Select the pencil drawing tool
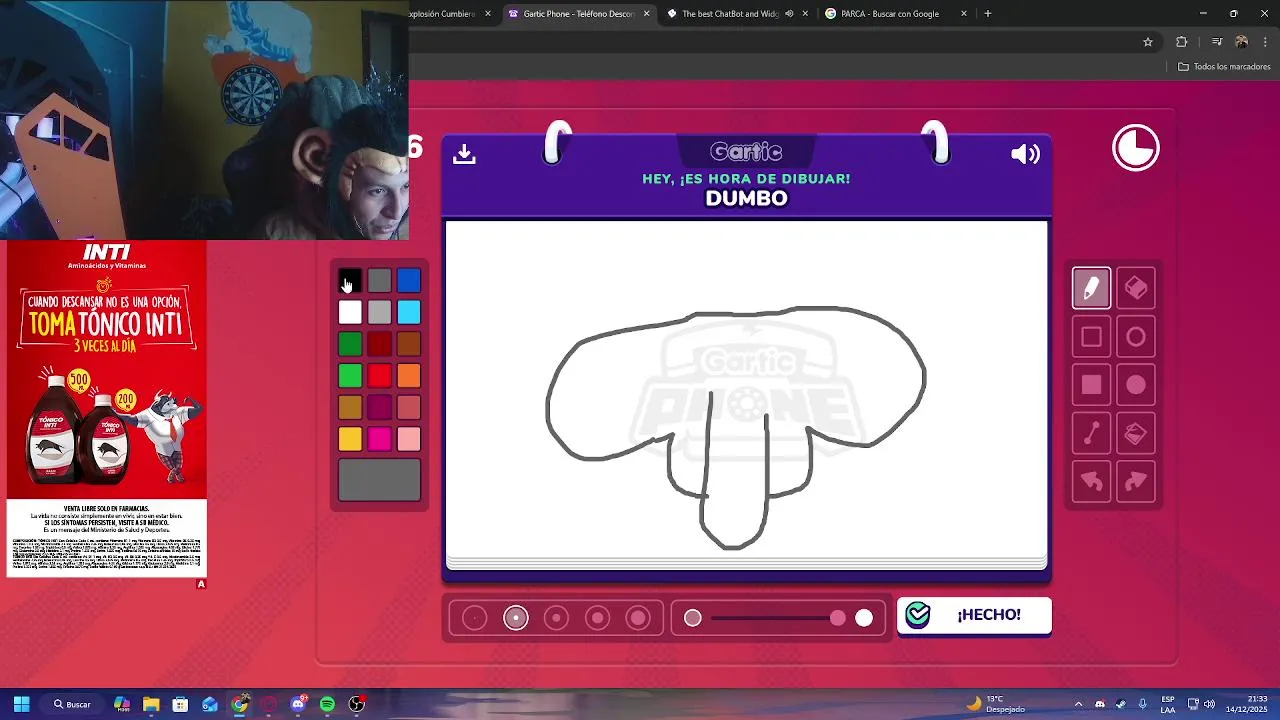This screenshot has height=720, width=1280. (1091, 288)
